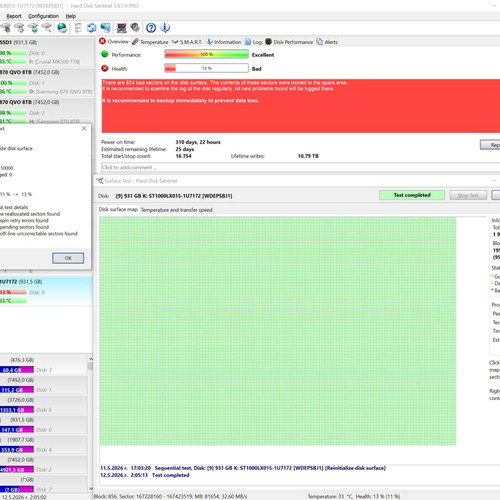Viewport: 500px width, 500px height.
Task: Click the networked computers toolbar icon
Action: point(105,28)
